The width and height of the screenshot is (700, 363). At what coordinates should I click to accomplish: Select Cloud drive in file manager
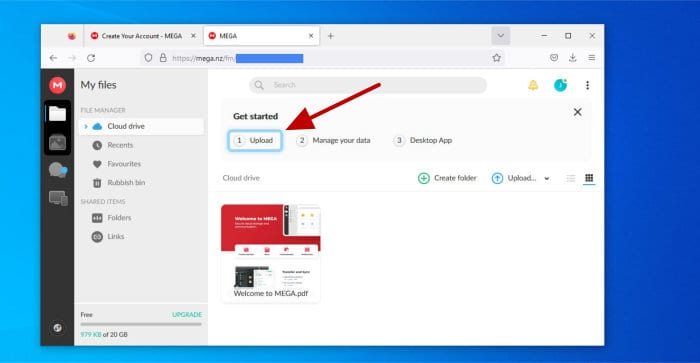[142, 126]
